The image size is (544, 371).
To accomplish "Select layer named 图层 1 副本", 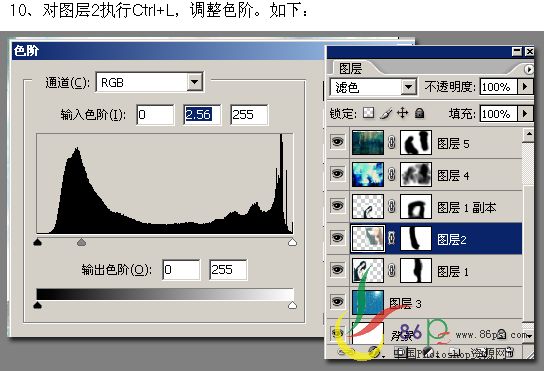I will [466, 207].
